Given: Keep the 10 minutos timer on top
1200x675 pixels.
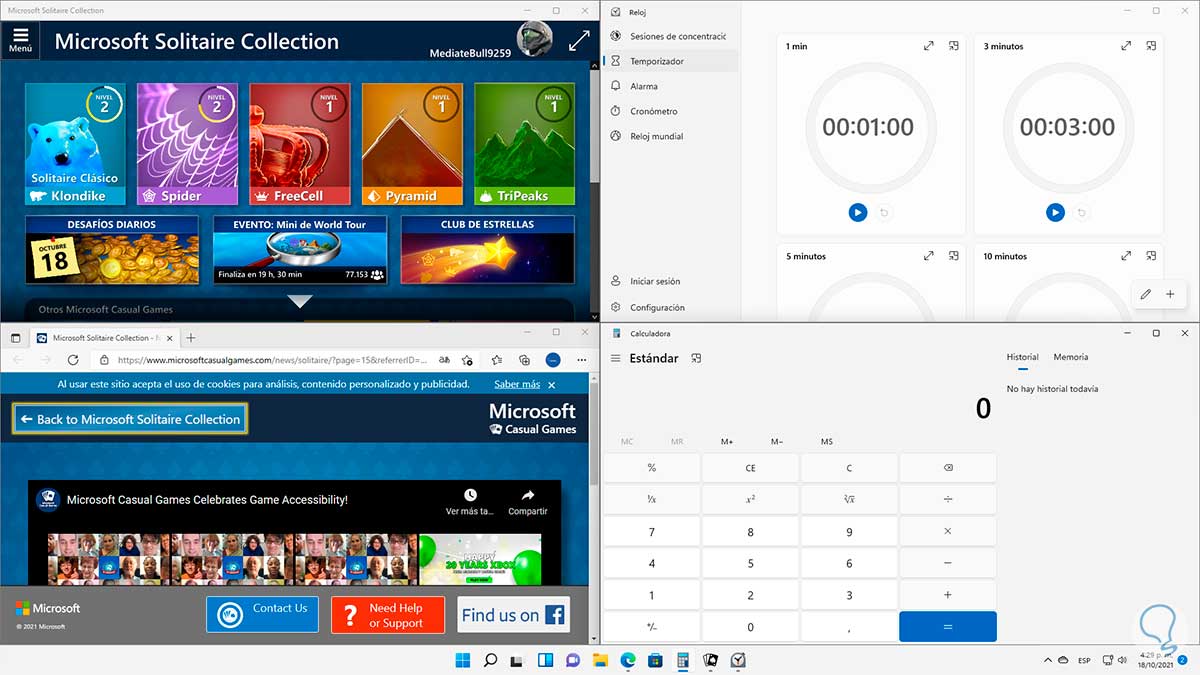Looking at the screenshot, I should (x=1151, y=256).
